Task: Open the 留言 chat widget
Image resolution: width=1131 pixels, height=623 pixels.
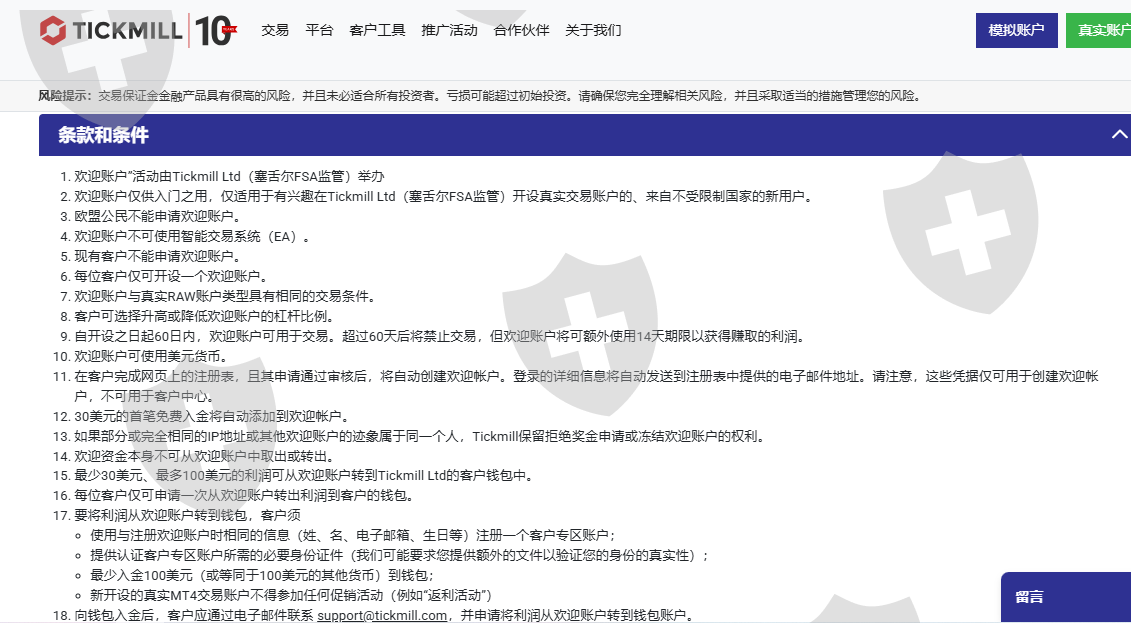Action: [x=1066, y=597]
